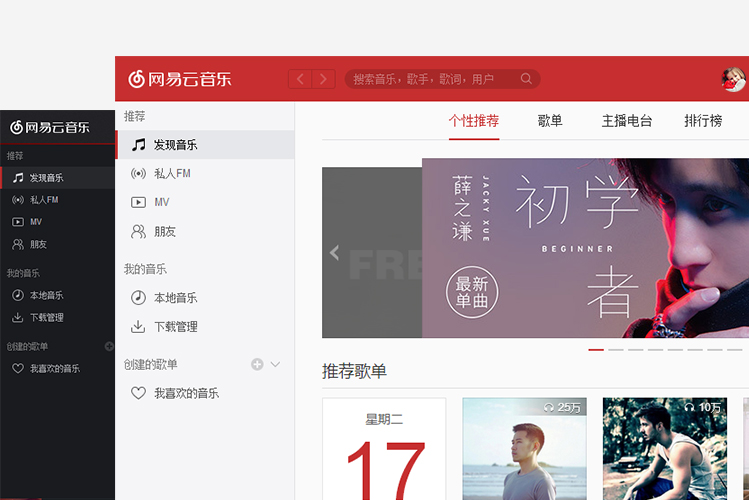This screenshot has height=500, width=749.
Task: Click the search magnifier icon
Action: [526, 79]
